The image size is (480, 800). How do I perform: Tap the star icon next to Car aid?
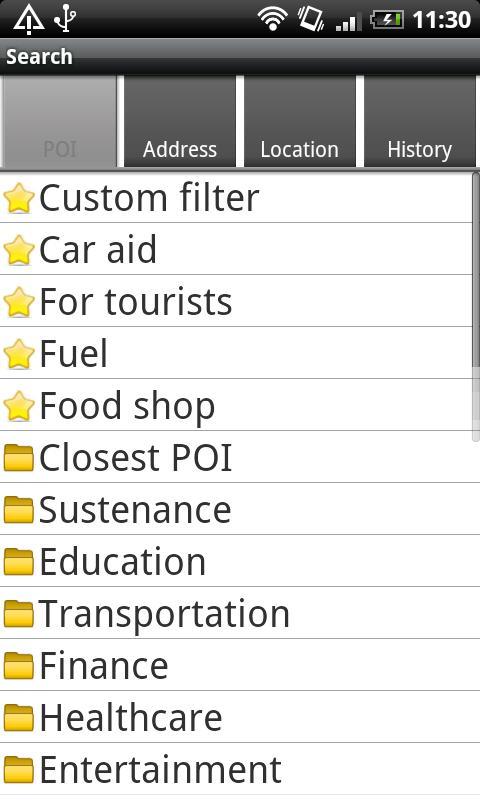tap(19, 250)
